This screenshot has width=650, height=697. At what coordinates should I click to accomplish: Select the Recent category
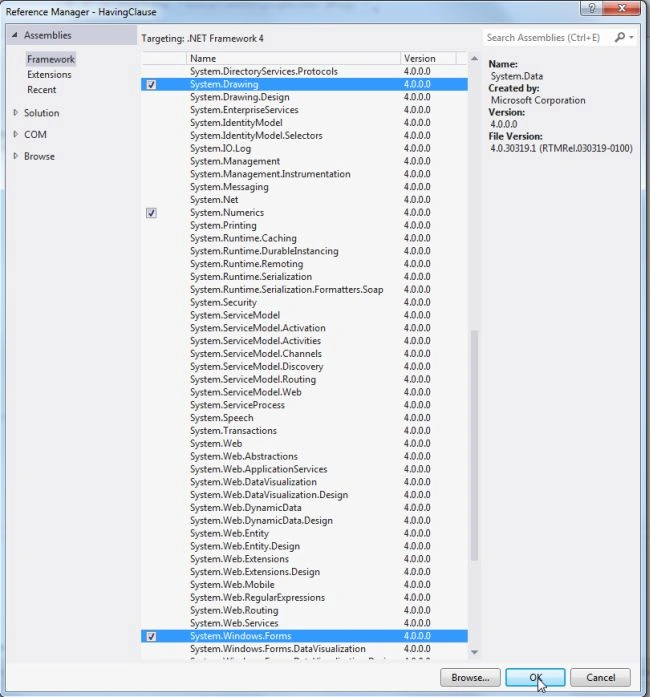(x=41, y=89)
